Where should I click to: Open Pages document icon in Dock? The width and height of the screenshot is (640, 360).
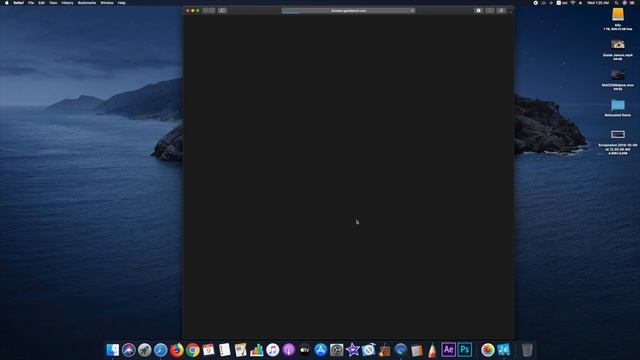[240, 350]
